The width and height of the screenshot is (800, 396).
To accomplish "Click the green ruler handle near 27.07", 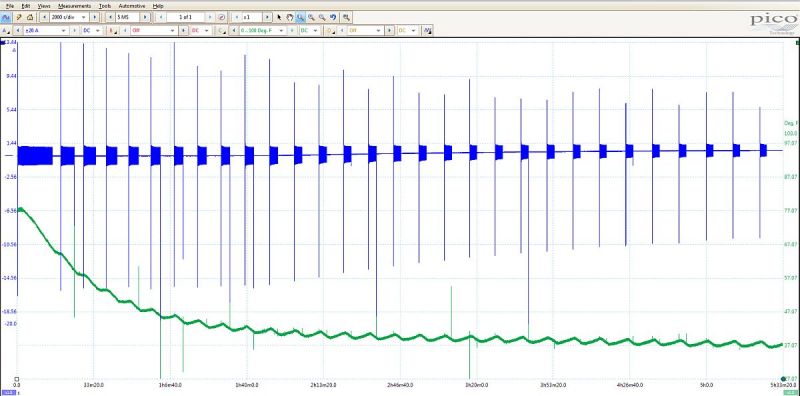I will click(783, 379).
